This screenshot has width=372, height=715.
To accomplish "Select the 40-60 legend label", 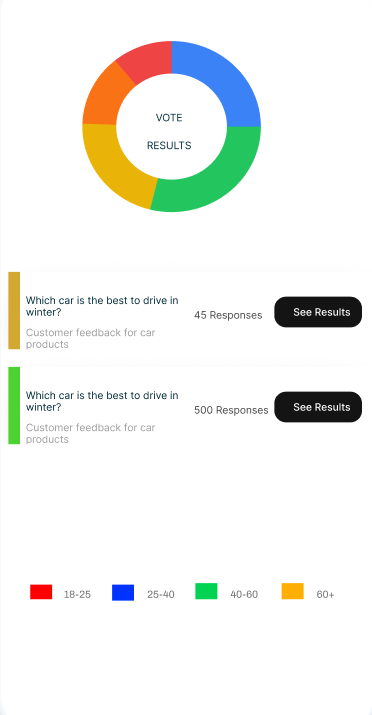I will 244,595.
